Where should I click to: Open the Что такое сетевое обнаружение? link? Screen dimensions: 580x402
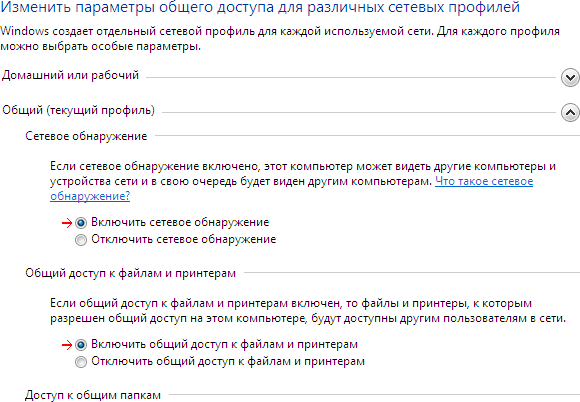coord(484,181)
